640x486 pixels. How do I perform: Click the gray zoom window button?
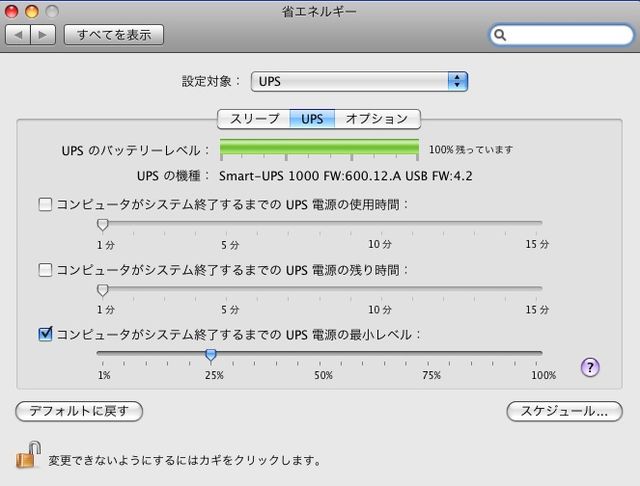tap(52, 11)
